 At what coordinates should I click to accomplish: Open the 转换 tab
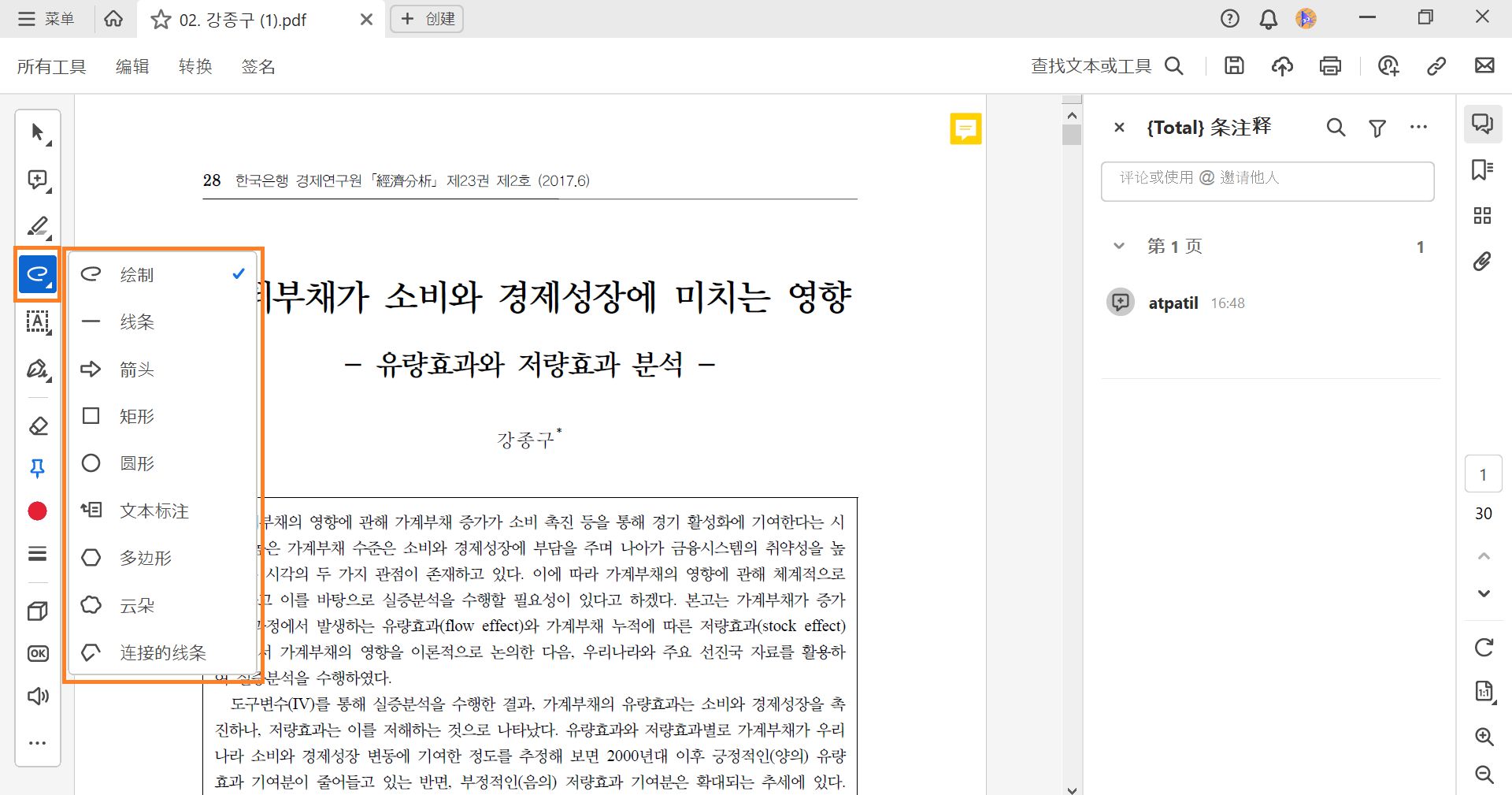click(195, 66)
